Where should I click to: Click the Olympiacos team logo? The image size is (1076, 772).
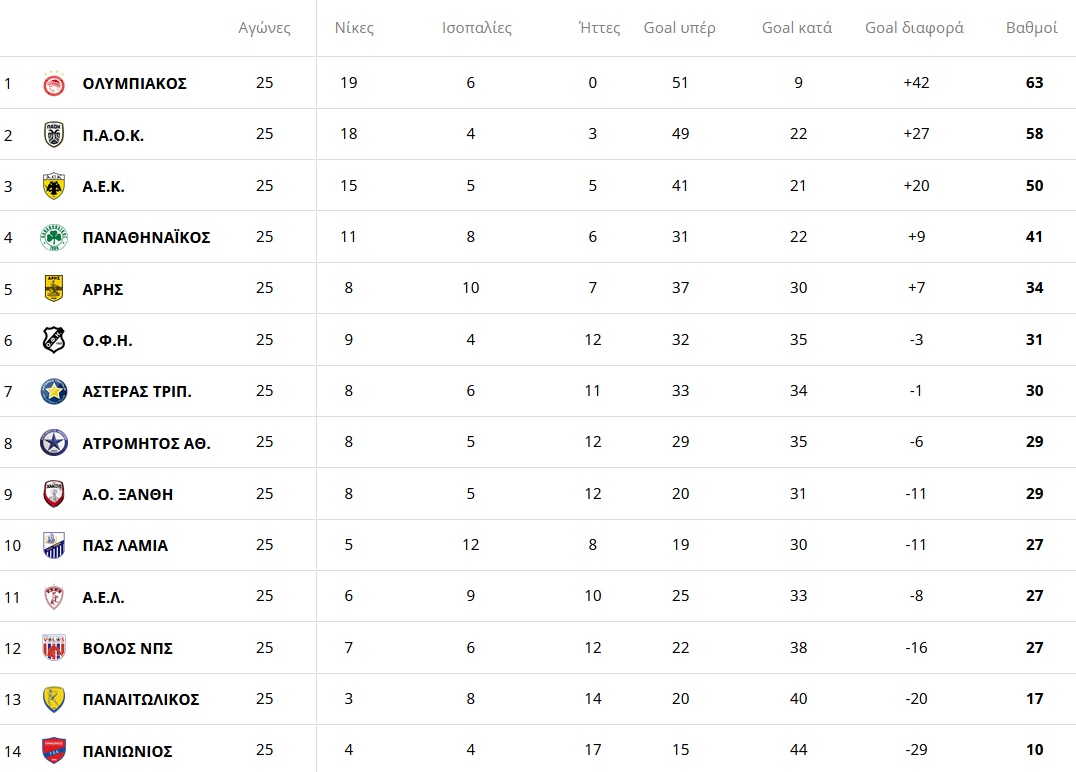54,84
